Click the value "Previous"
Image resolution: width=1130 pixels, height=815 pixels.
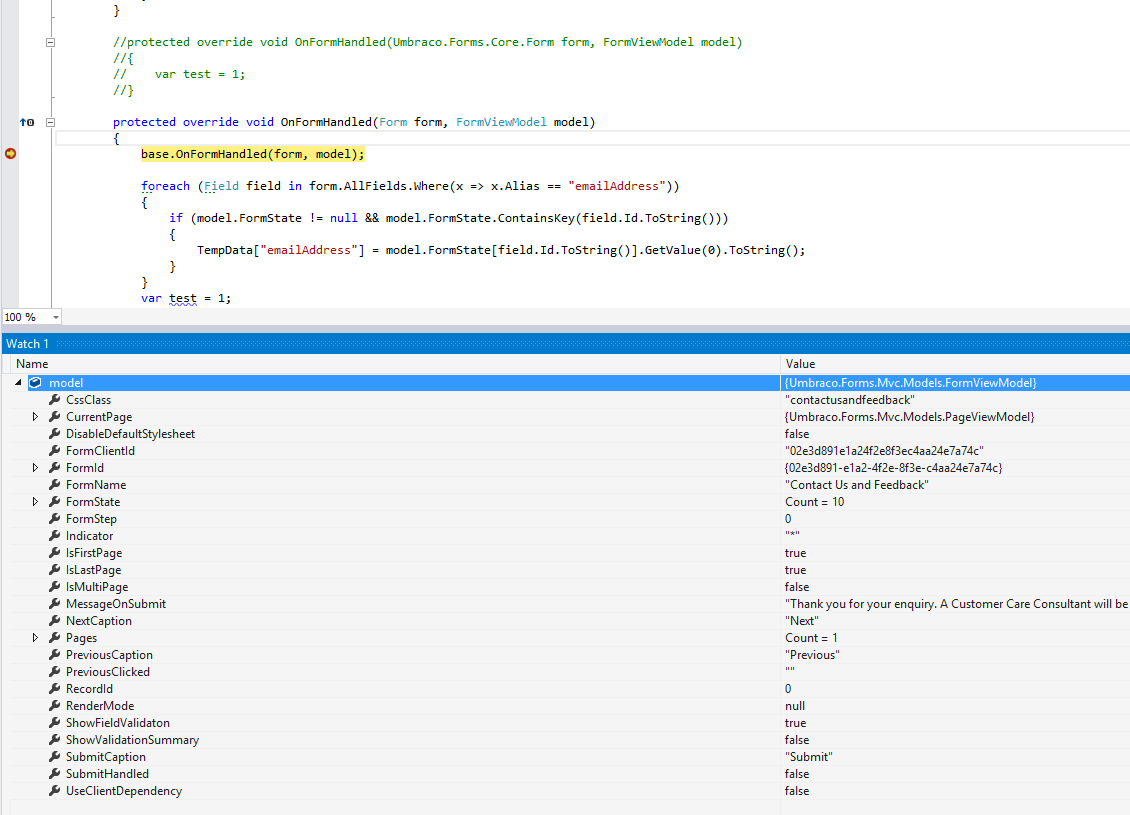pyautogui.click(x=812, y=655)
